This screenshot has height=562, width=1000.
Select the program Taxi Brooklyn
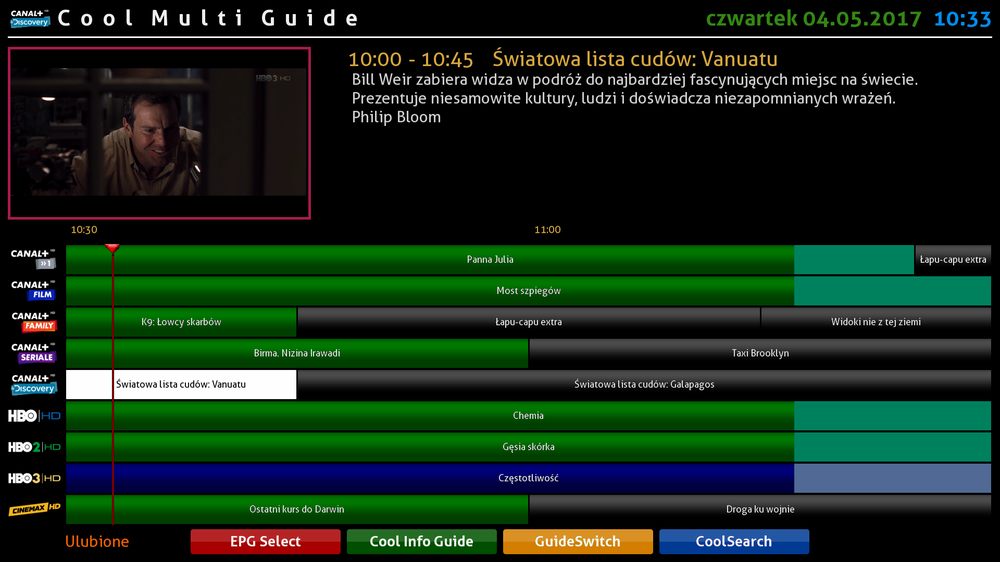[x=760, y=353]
